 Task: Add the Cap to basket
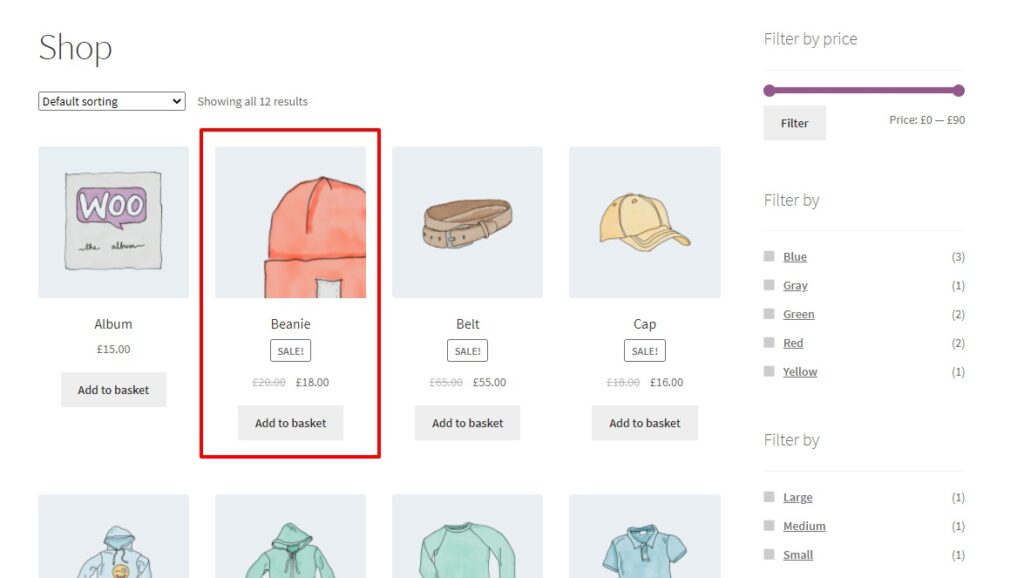[644, 423]
